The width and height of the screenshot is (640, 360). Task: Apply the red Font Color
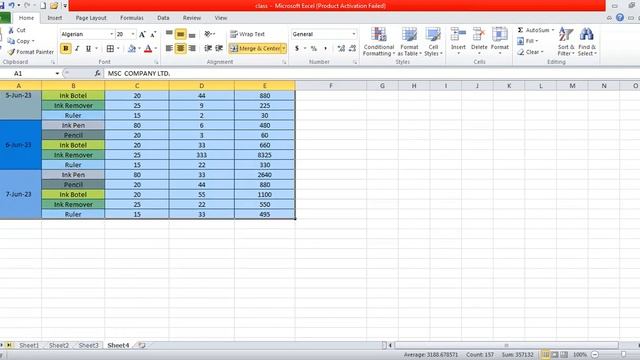pyautogui.click(x=148, y=49)
